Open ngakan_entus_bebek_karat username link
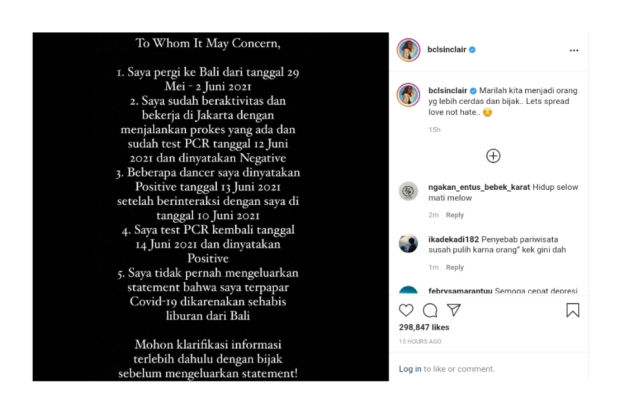The height and width of the screenshot is (413, 620). click(479, 187)
